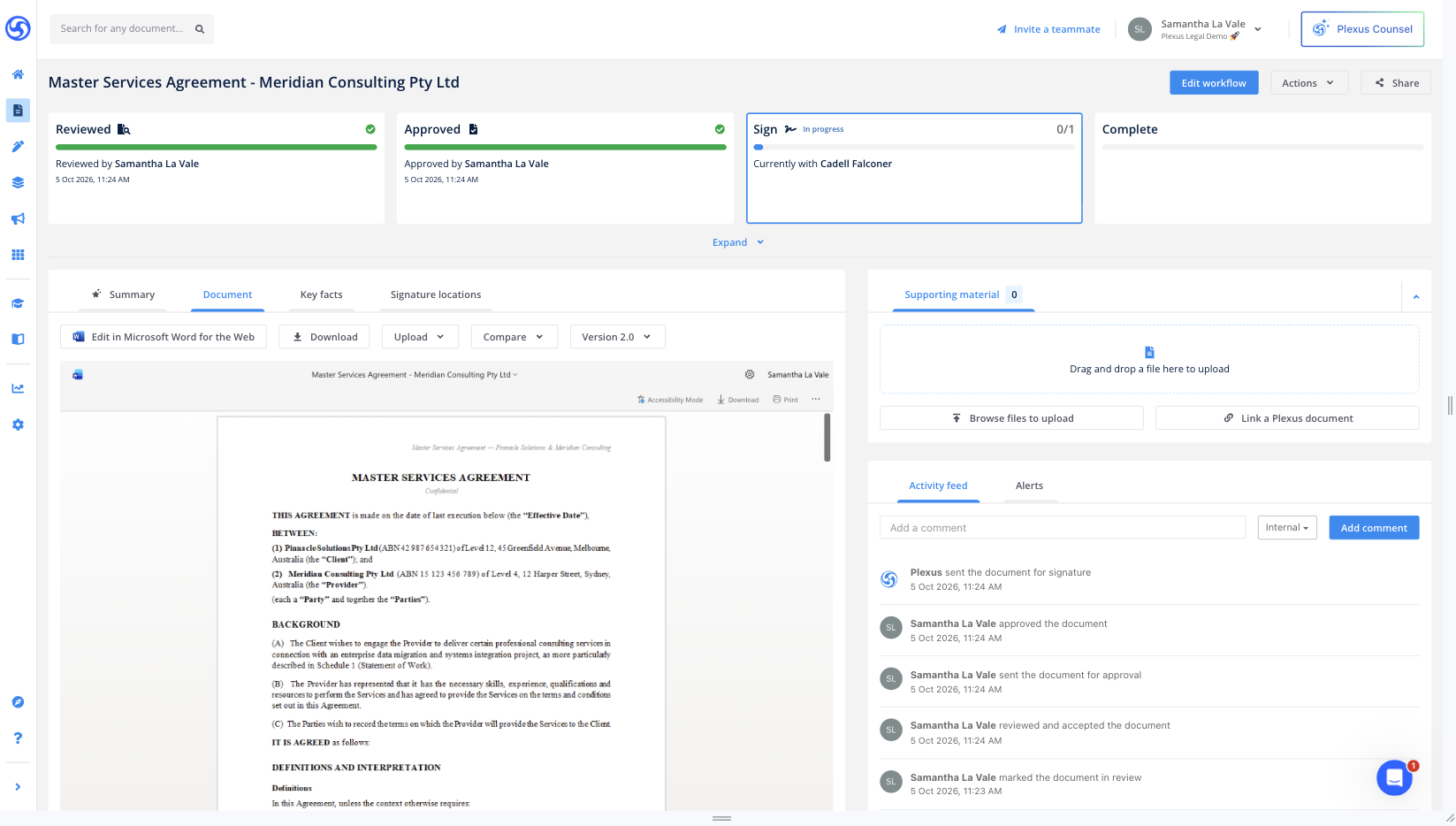Open the Upload dropdown
The width and height of the screenshot is (1456, 826).
tap(420, 337)
